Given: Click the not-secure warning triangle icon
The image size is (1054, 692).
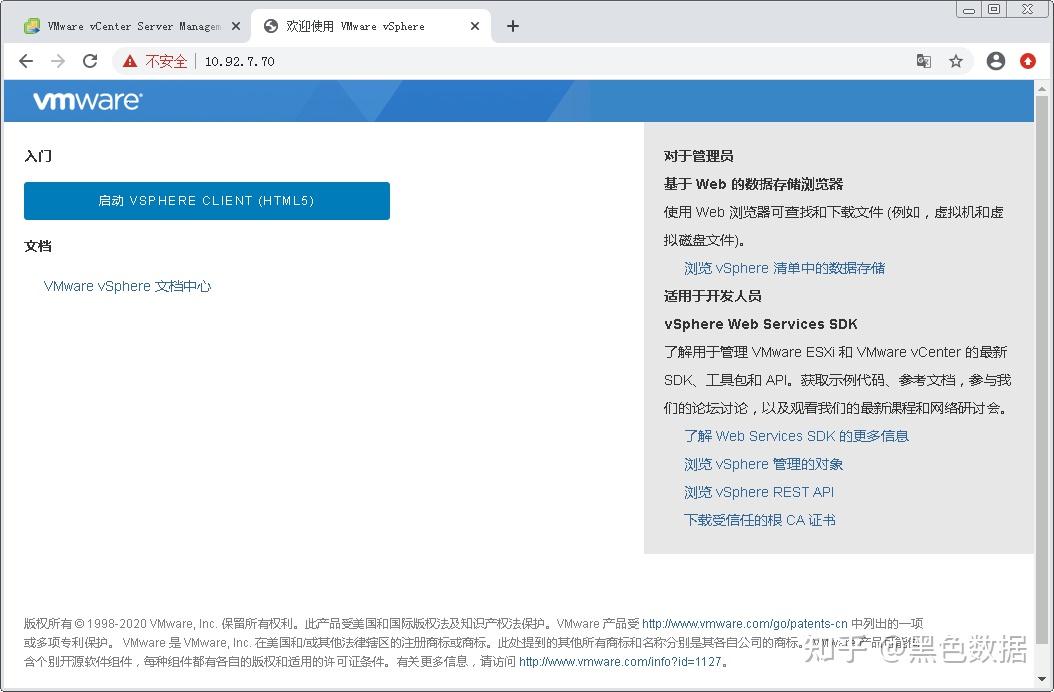Looking at the screenshot, I should pos(130,61).
